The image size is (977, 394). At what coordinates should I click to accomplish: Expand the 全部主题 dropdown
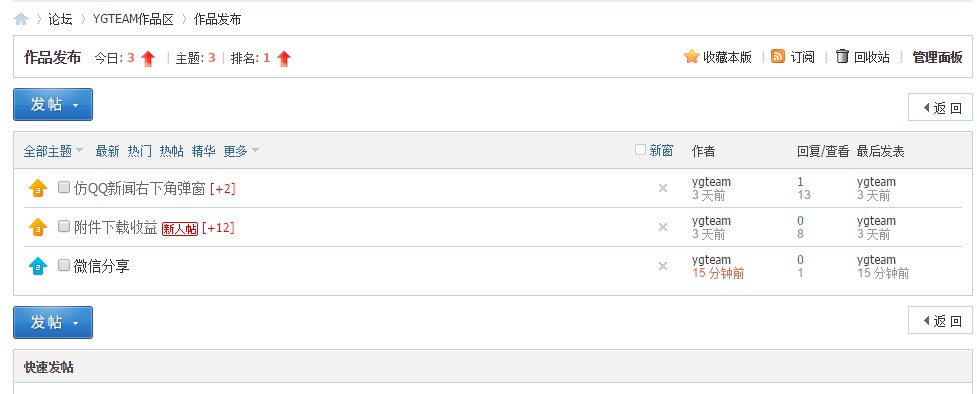(53, 151)
